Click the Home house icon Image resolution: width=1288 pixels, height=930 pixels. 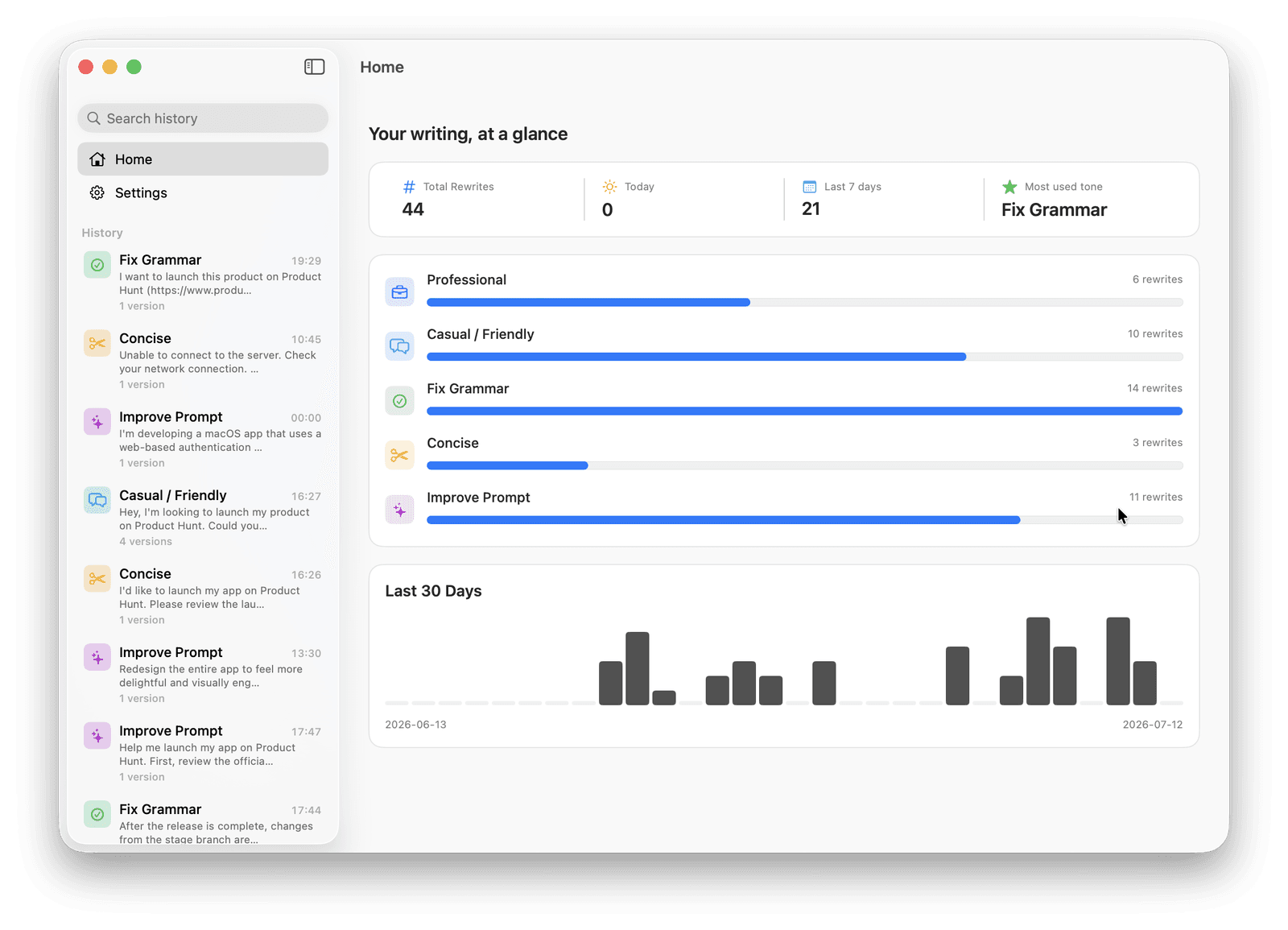pos(97,159)
